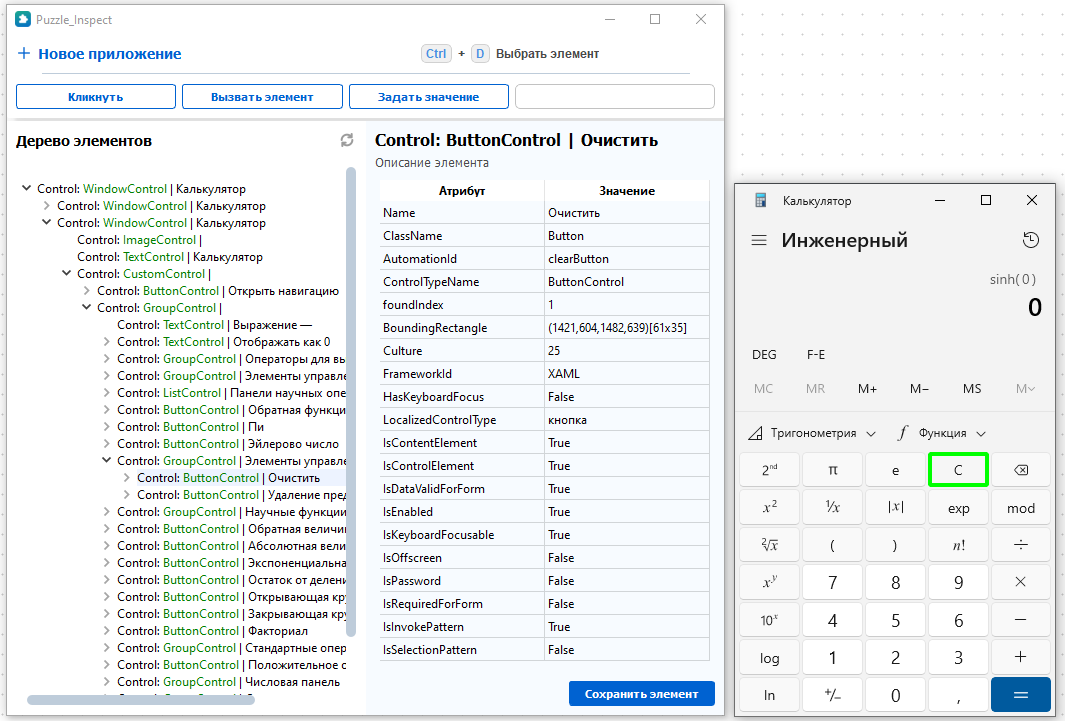
Task: Click the Сохранить элемент button
Action: pos(641,693)
